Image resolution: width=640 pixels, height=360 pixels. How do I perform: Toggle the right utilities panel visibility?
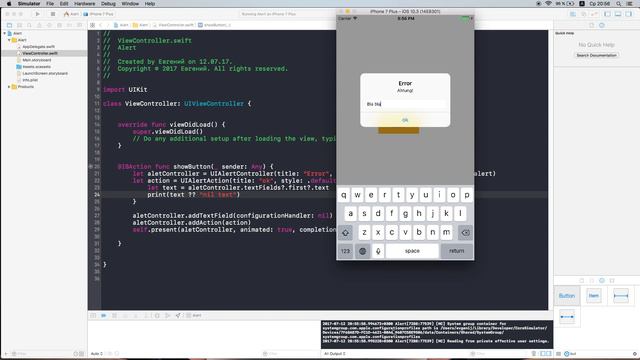point(629,14)
